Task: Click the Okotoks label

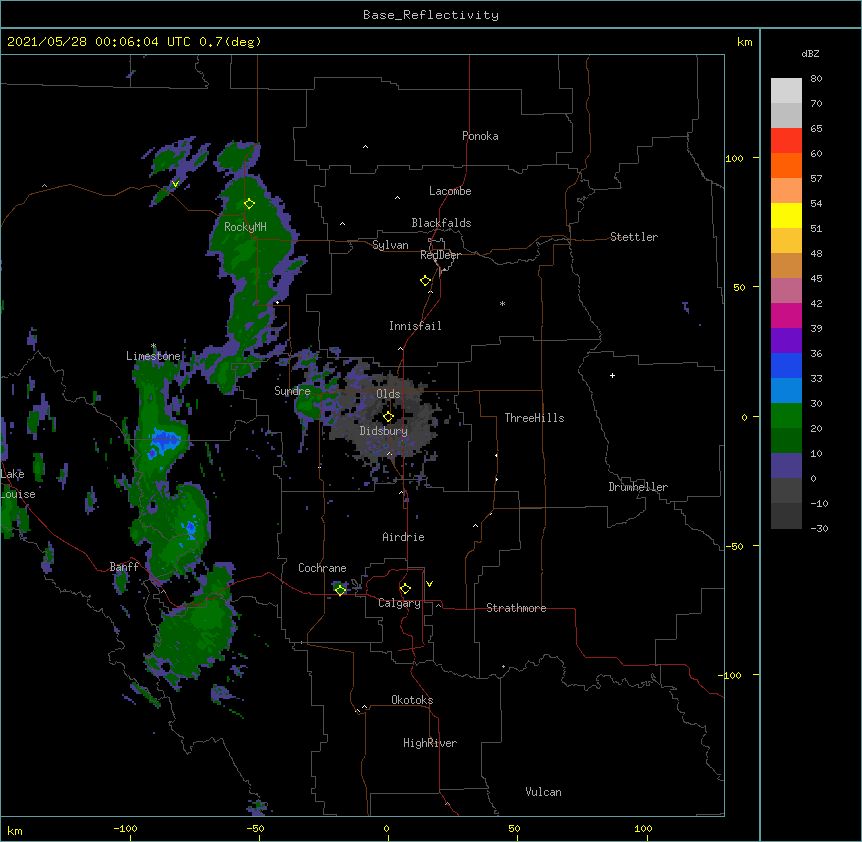Action: pyautogui.click(x=412, y=700)
